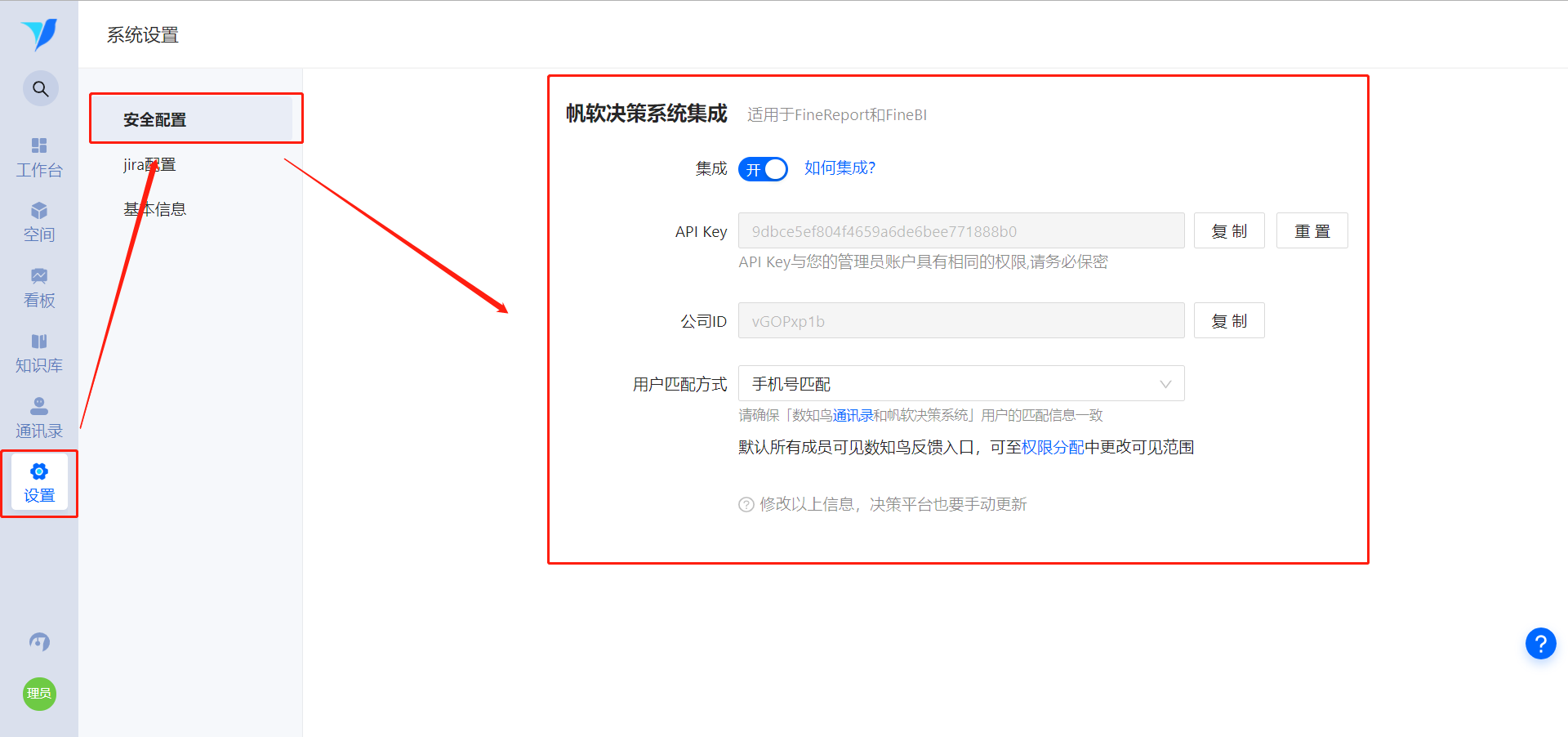Click the 系统设置 page title
The width and height of the screenshot is (1568, 737).
(143, 35)
